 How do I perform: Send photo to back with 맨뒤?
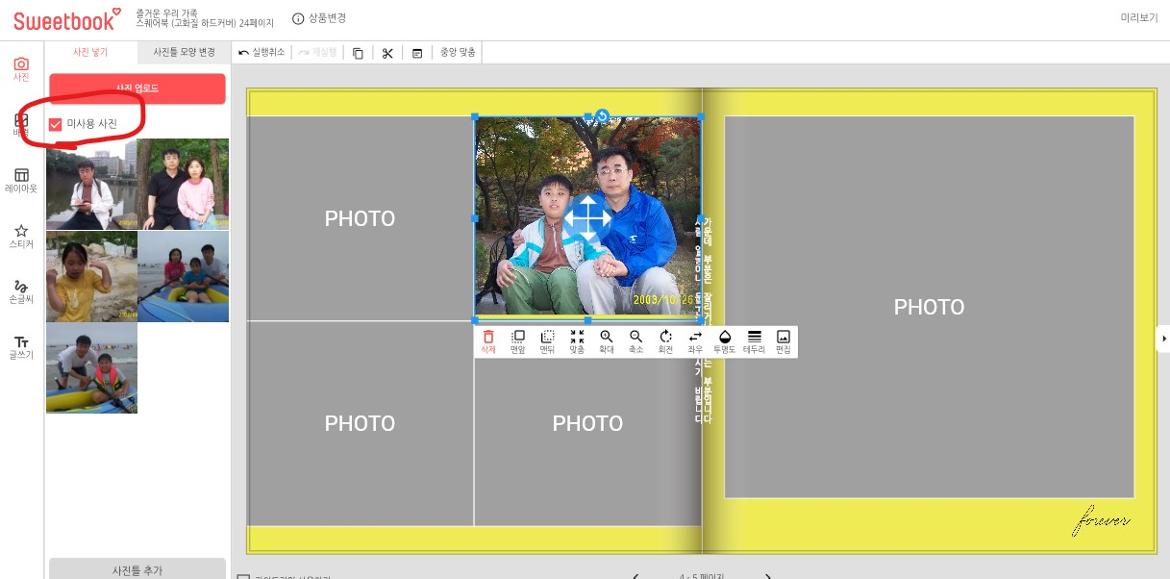pyautogui.click(x=547, y=341)
